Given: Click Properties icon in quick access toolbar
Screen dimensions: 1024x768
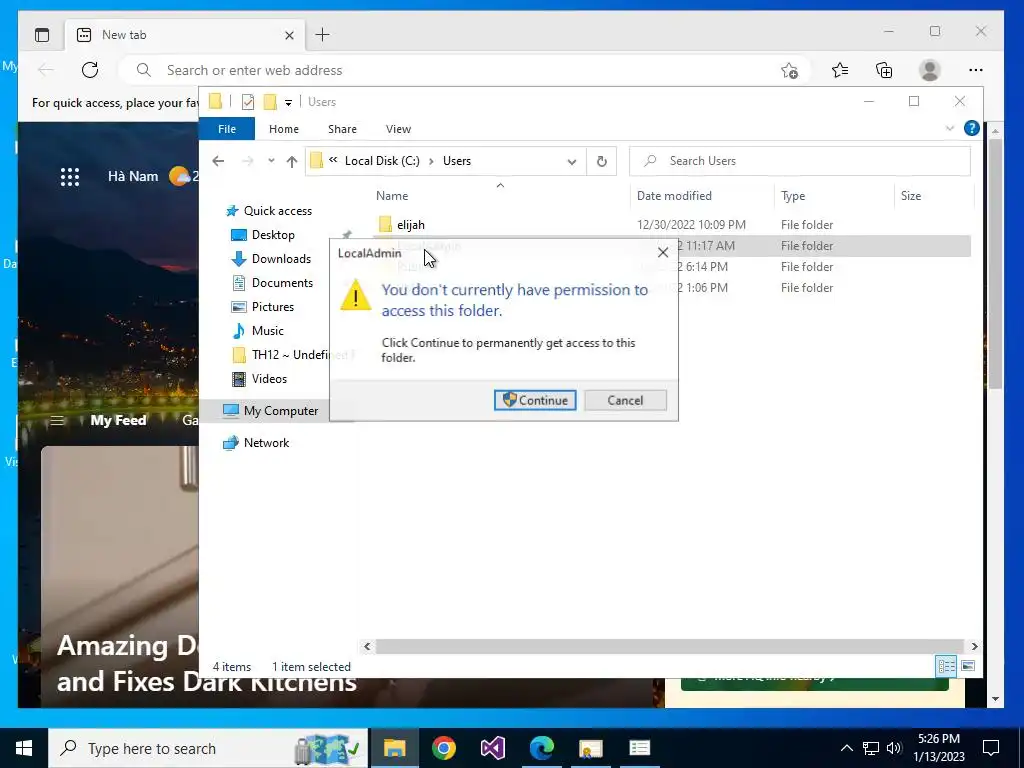Looking at the screenshot, I should pos(248,102).
